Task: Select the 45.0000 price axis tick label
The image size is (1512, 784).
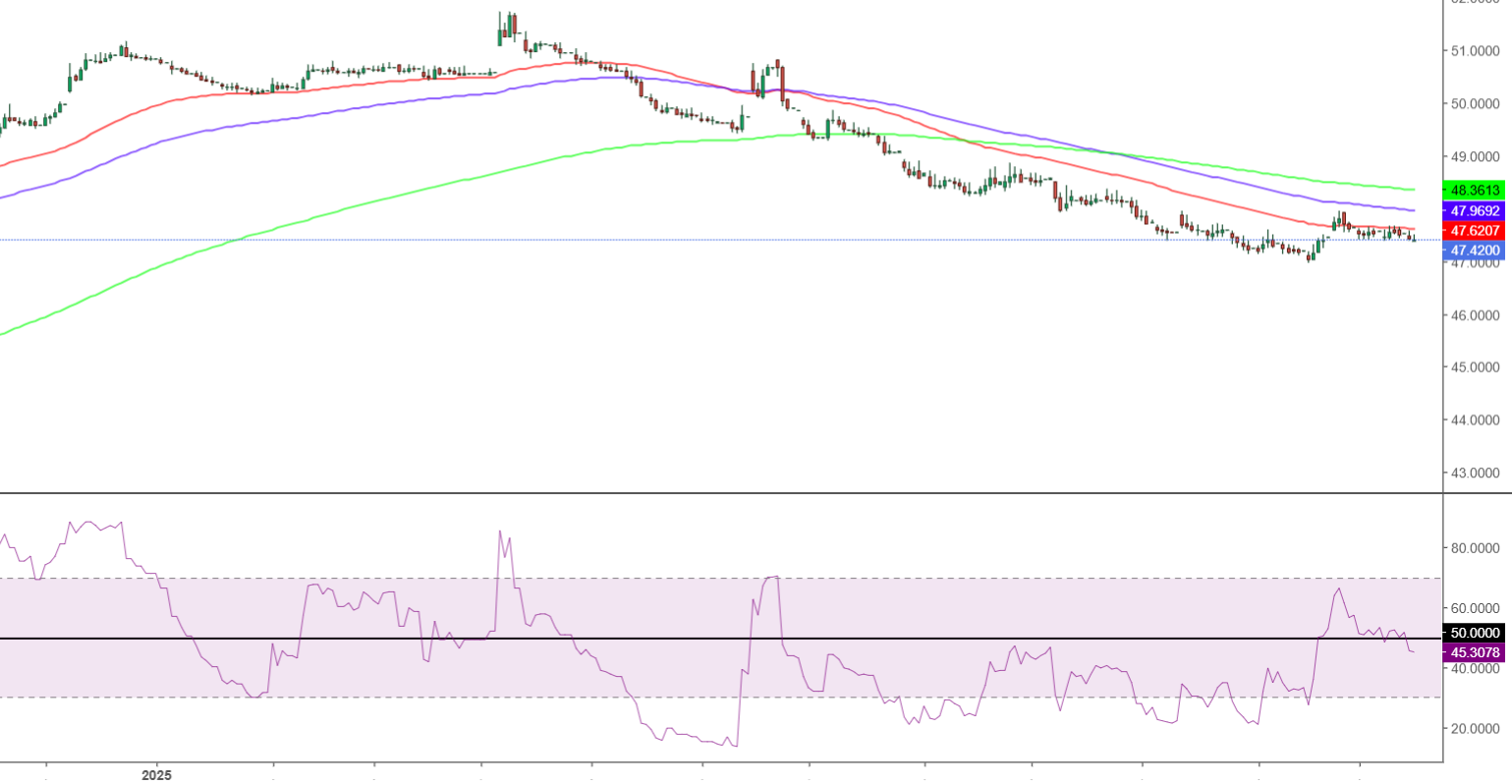Action: point(1476,367)
